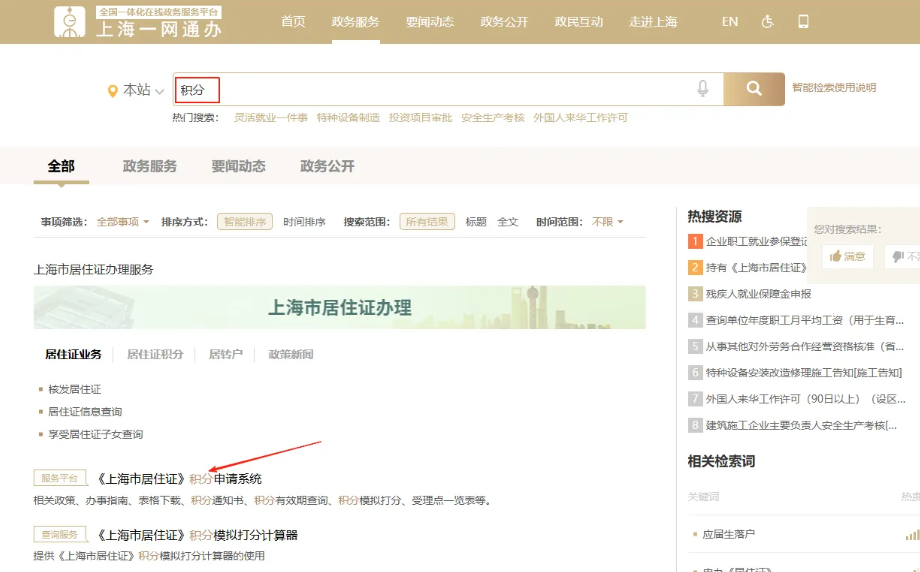Switch to the 居住证积分 sub-tab
The width and height of the screenshot is (920, 572).
coord(155,354)
